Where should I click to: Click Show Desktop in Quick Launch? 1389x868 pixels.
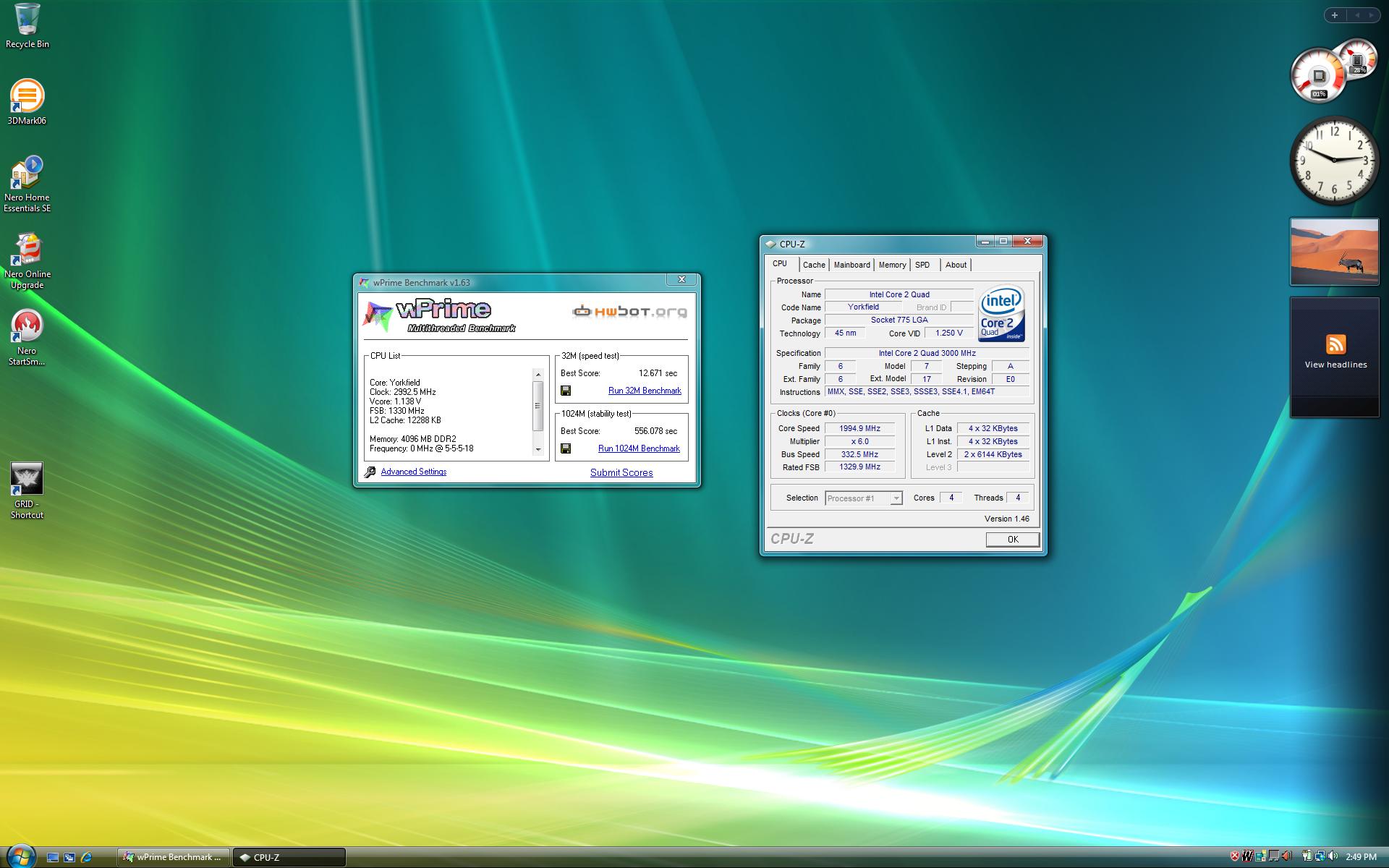point(53,857)
